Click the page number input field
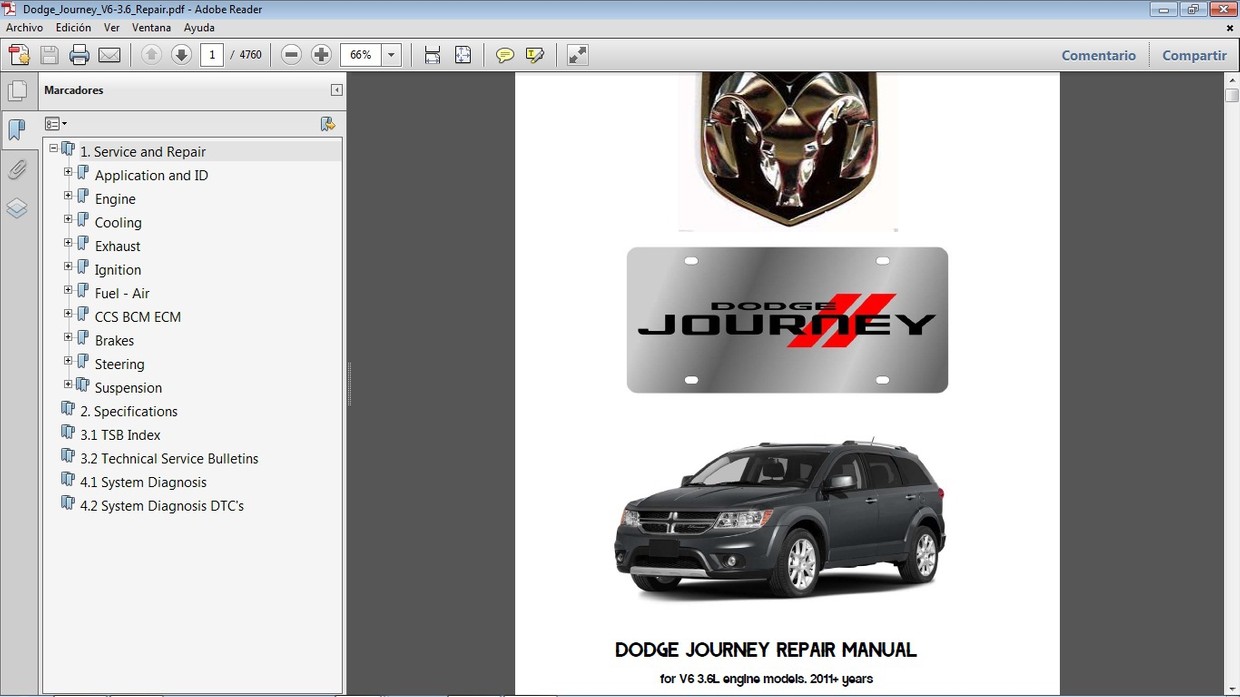Viewport: 1240px width, 697px height. click(x=211, y=55)
